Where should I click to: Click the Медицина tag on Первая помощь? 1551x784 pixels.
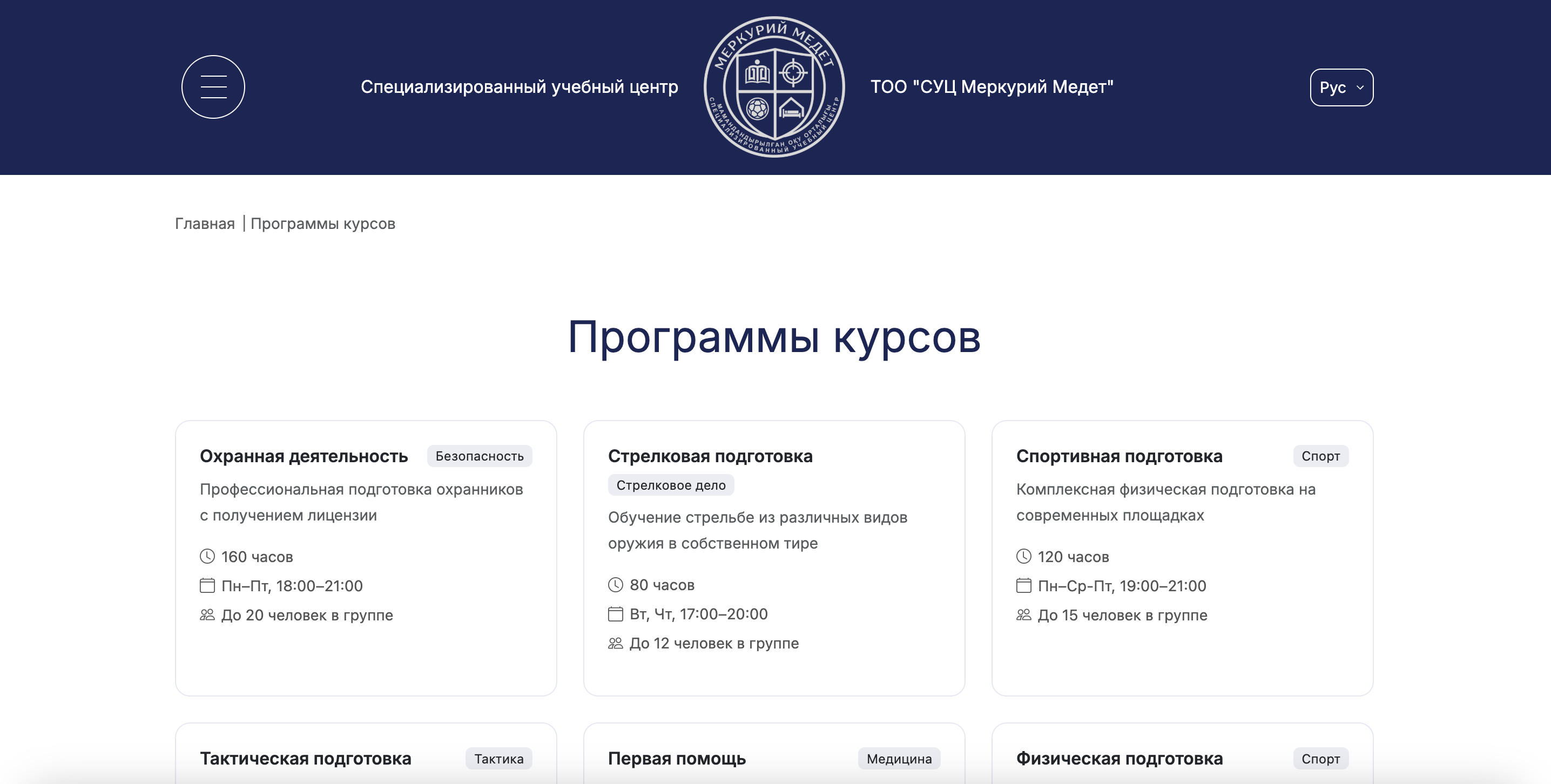898,759
